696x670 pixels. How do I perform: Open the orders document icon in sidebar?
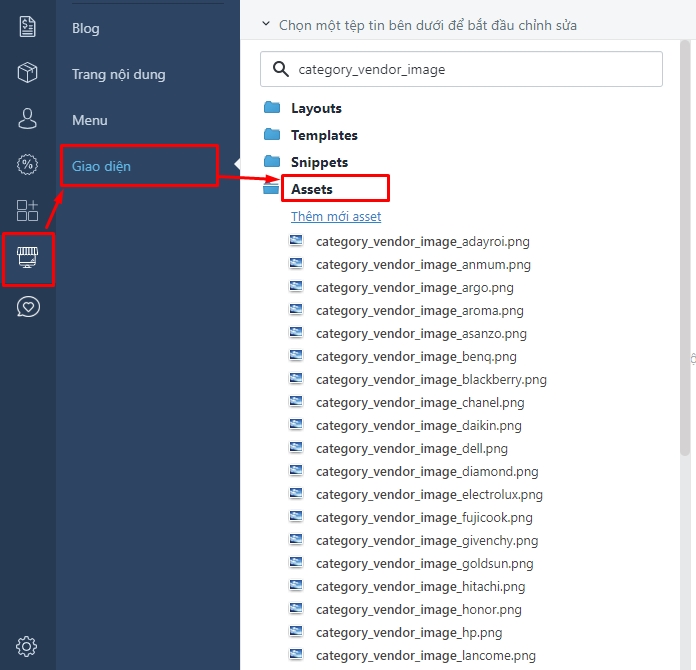(28, 27)
